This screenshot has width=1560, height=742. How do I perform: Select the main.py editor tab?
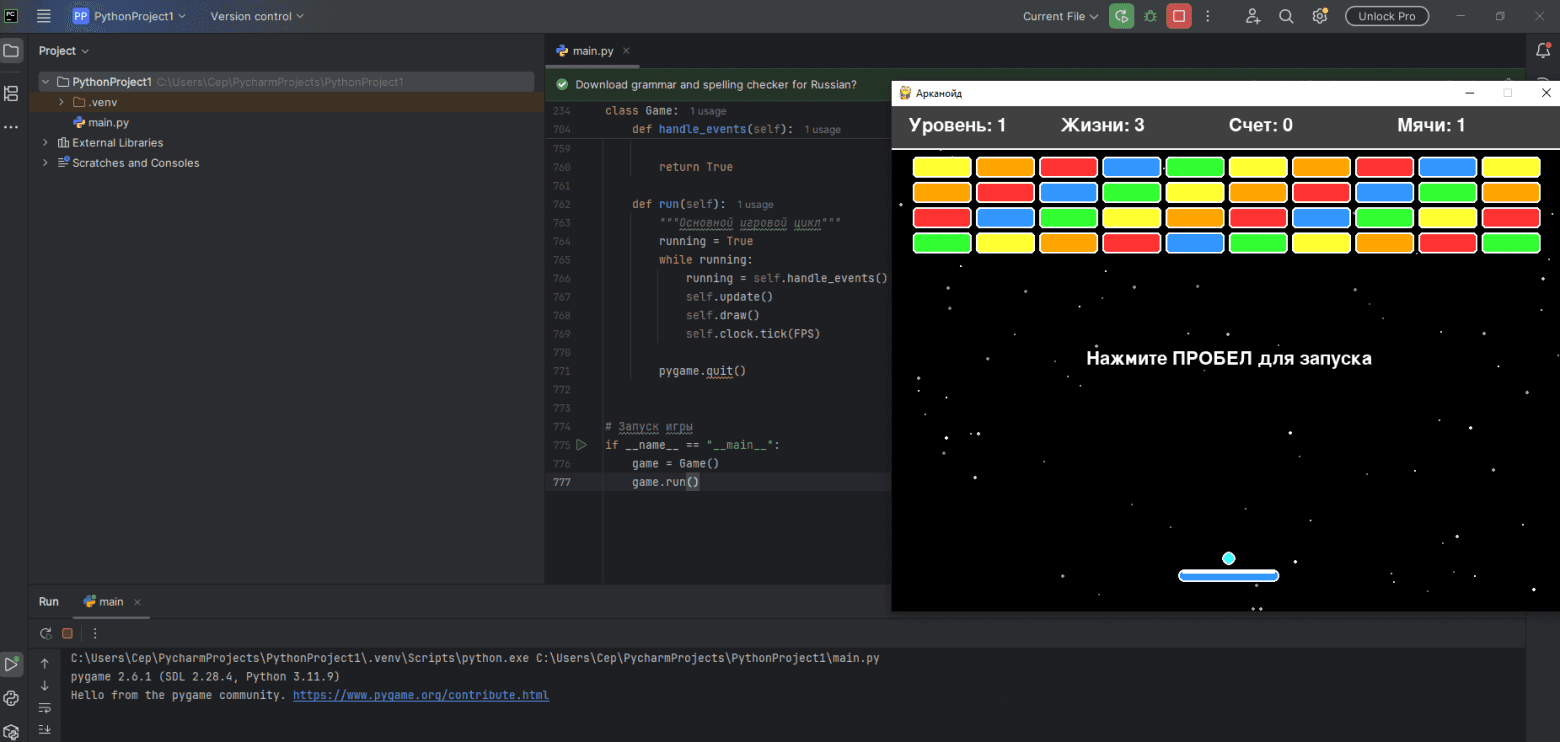(x=592, y=51)
